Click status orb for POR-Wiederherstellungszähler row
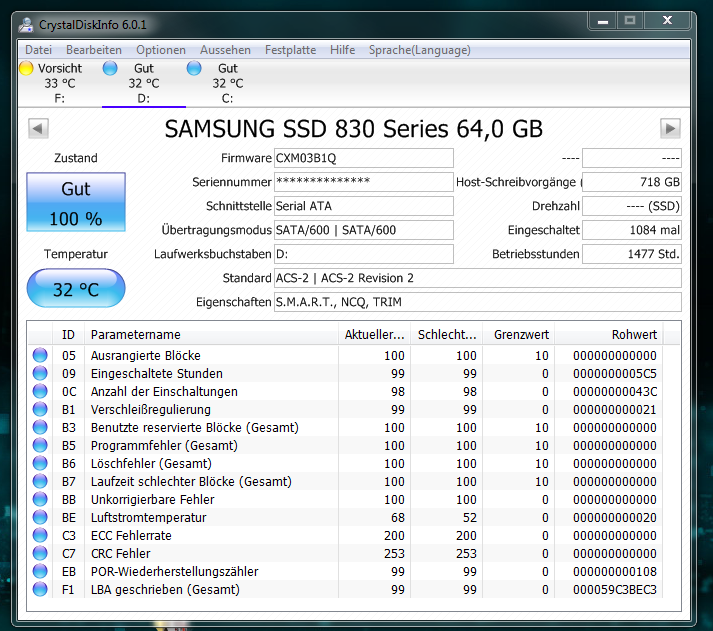Viewport: 713px width, 631px height. (x=40, y=571)
